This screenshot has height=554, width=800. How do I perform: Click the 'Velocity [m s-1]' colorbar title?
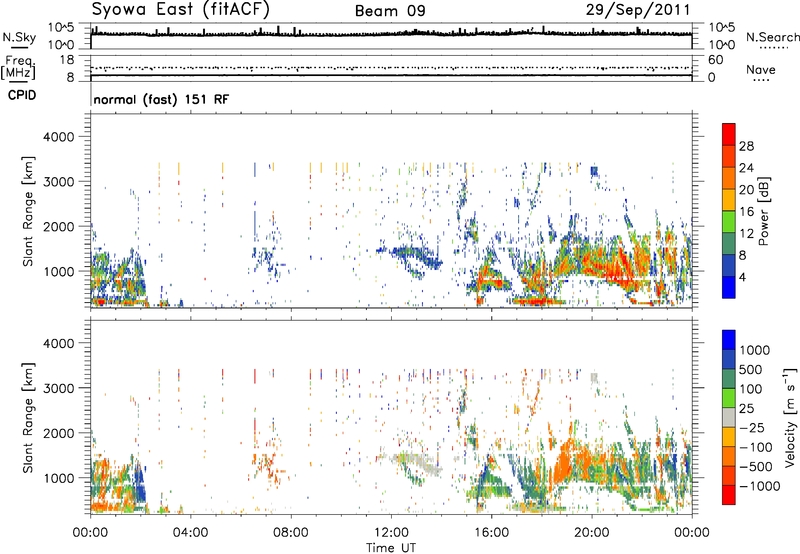tap(790, 417)
